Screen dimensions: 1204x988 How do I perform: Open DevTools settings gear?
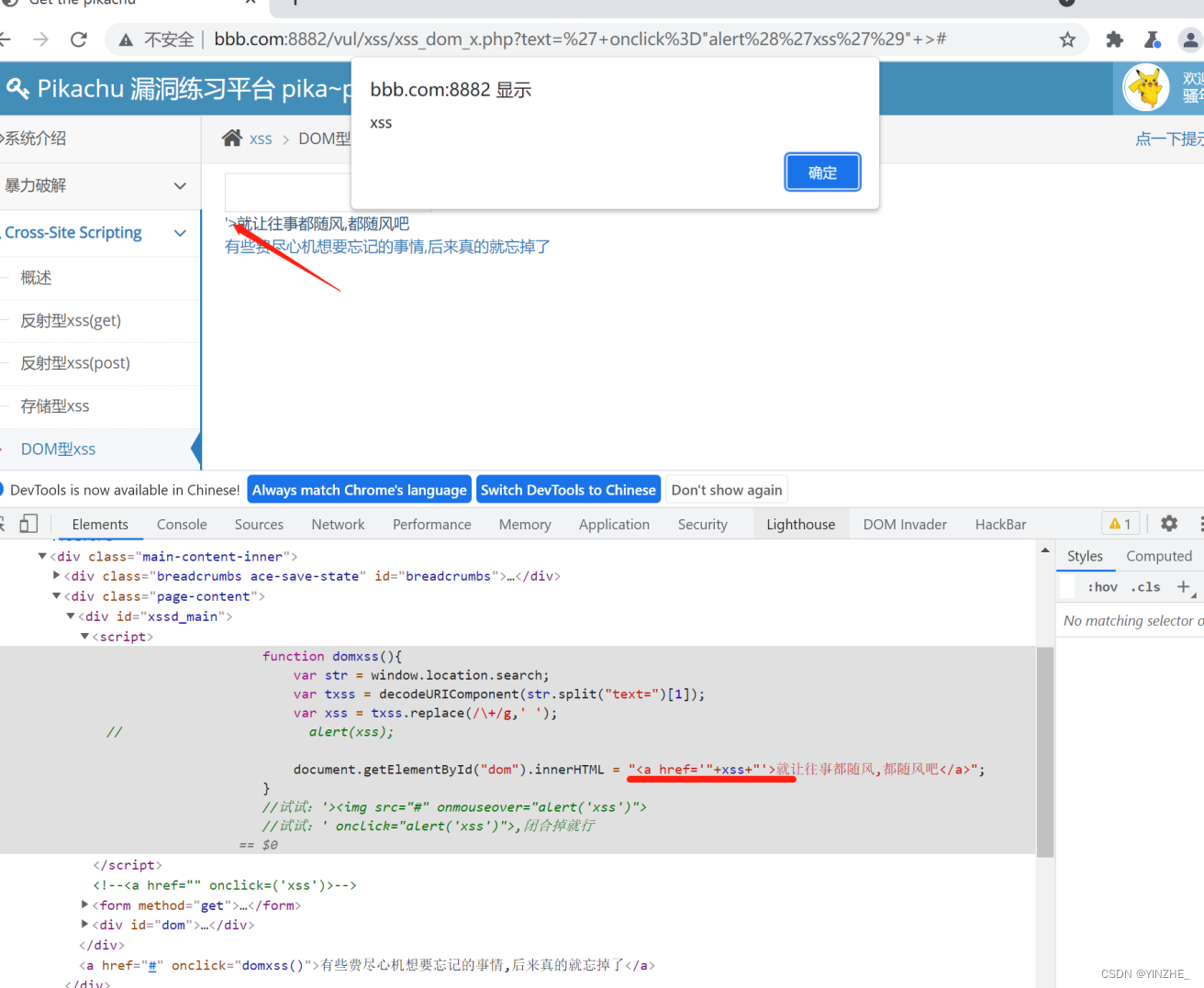click(1169, 524)
